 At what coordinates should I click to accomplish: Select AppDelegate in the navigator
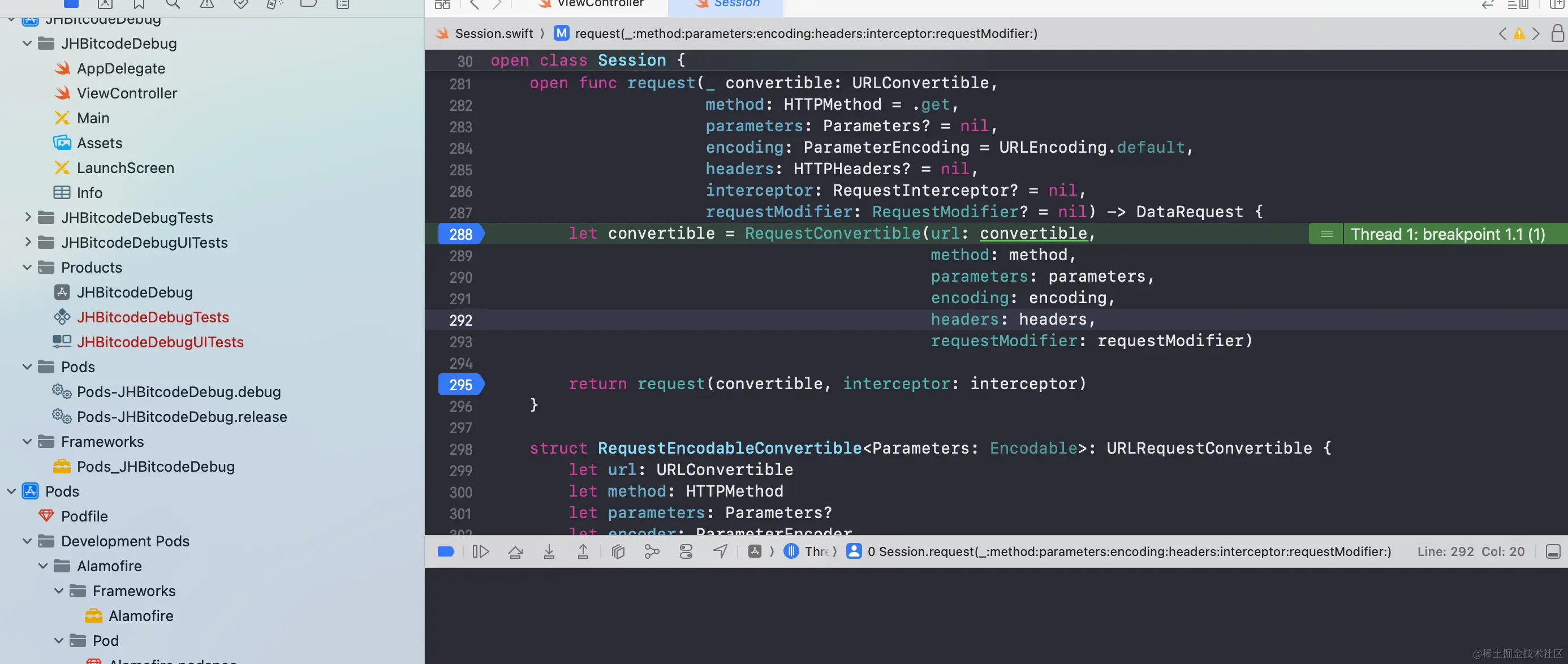click(x=120, y=68)
